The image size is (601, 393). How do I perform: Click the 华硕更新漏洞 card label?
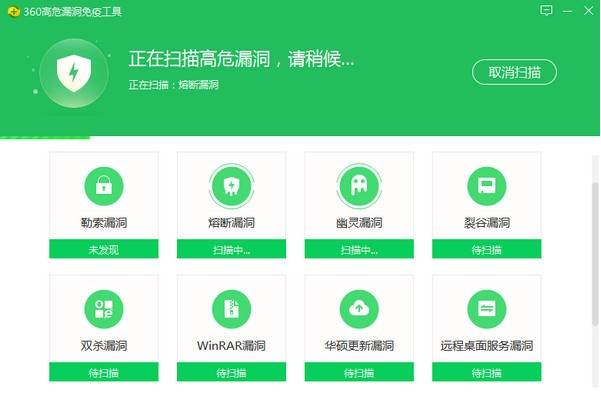pyautogui.click(x=359, y=346)
